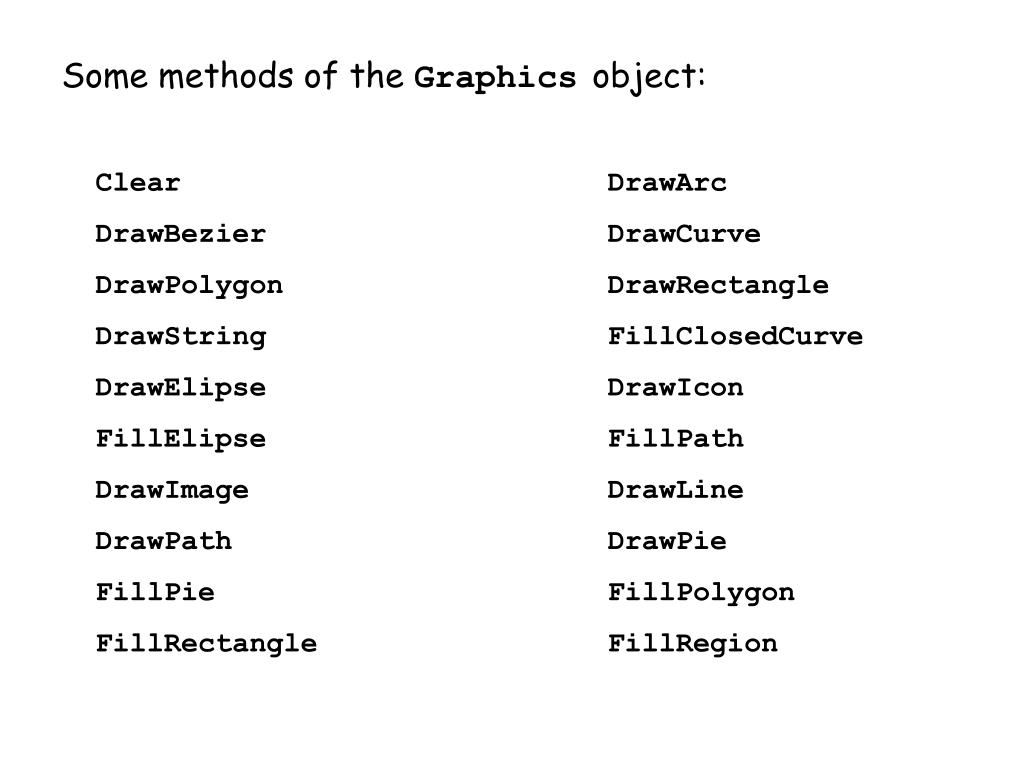The image size is (1024, 768).
Task: Click the DrawElipse method
Action: click(181, 388)
